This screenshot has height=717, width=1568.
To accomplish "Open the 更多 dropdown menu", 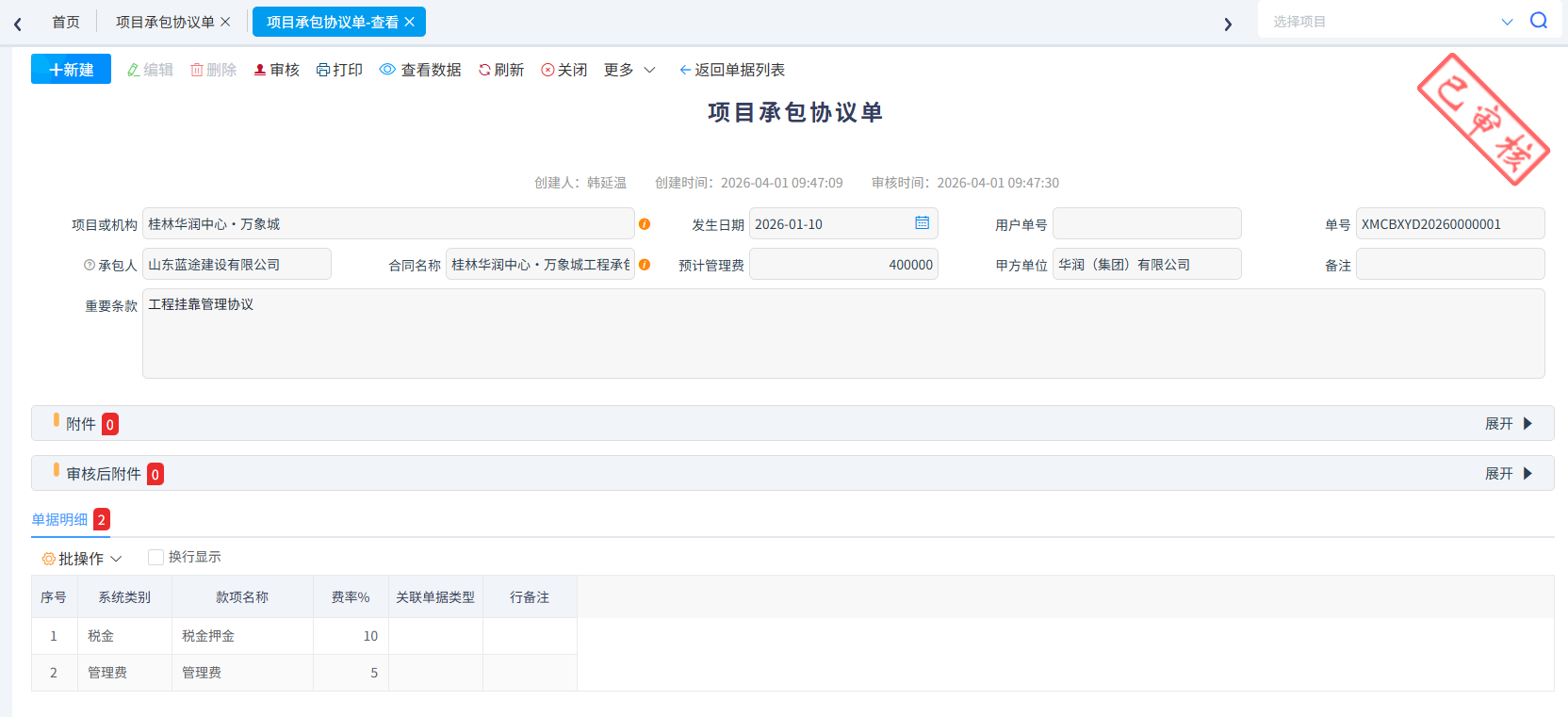I will coord(629,70).
